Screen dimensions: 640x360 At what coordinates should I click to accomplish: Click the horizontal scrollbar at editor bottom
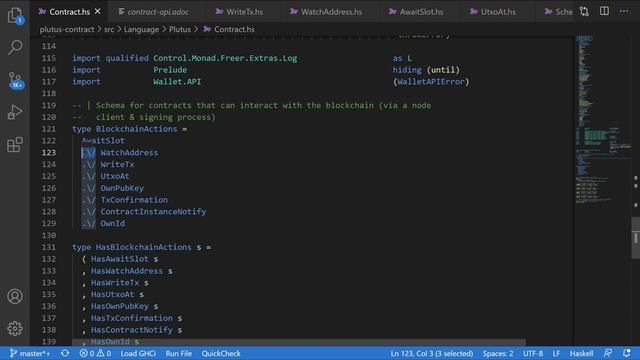[299, 341]
